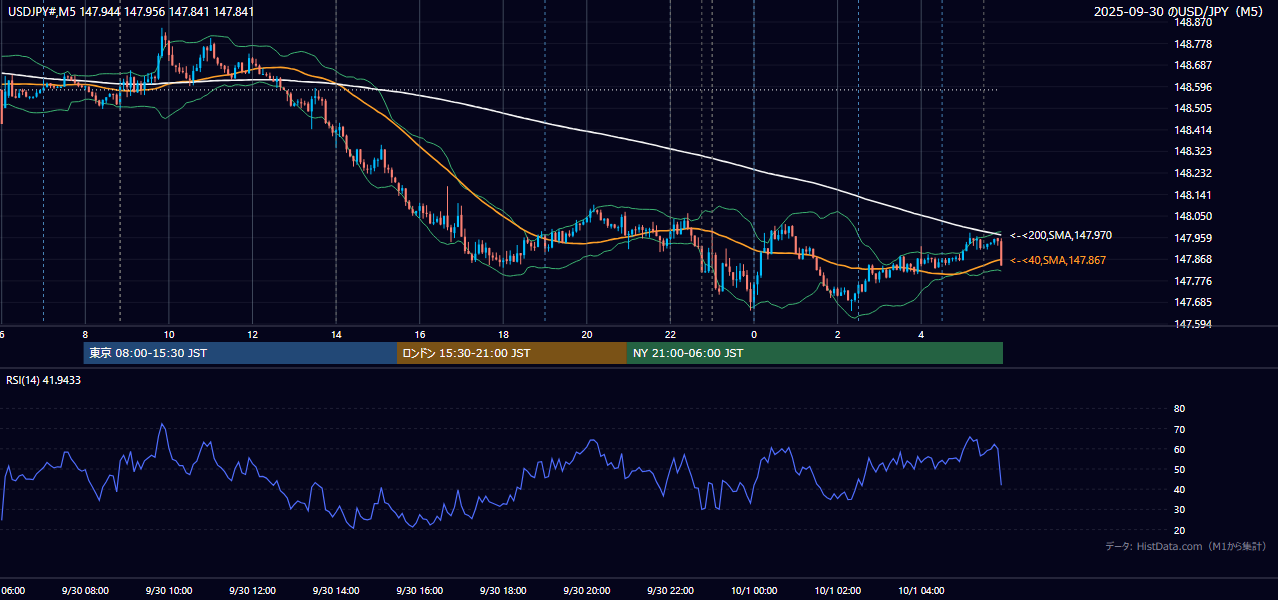Click the time axis label 9/30 22:00
Viewport: 1278px width, 600px height.
pyautogui.click(x=670, y=591)
